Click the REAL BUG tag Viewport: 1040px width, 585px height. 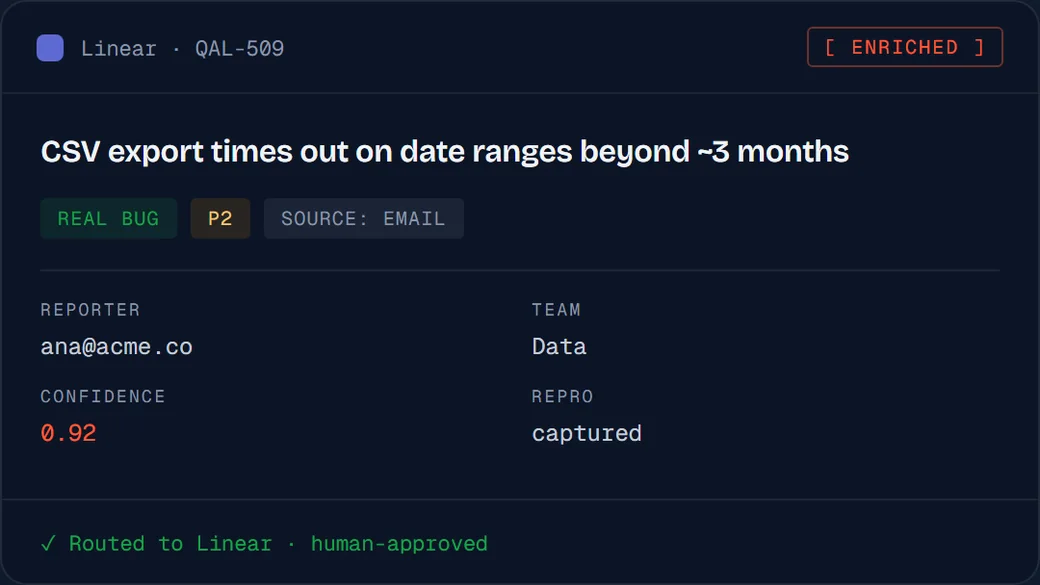[109, 218]
